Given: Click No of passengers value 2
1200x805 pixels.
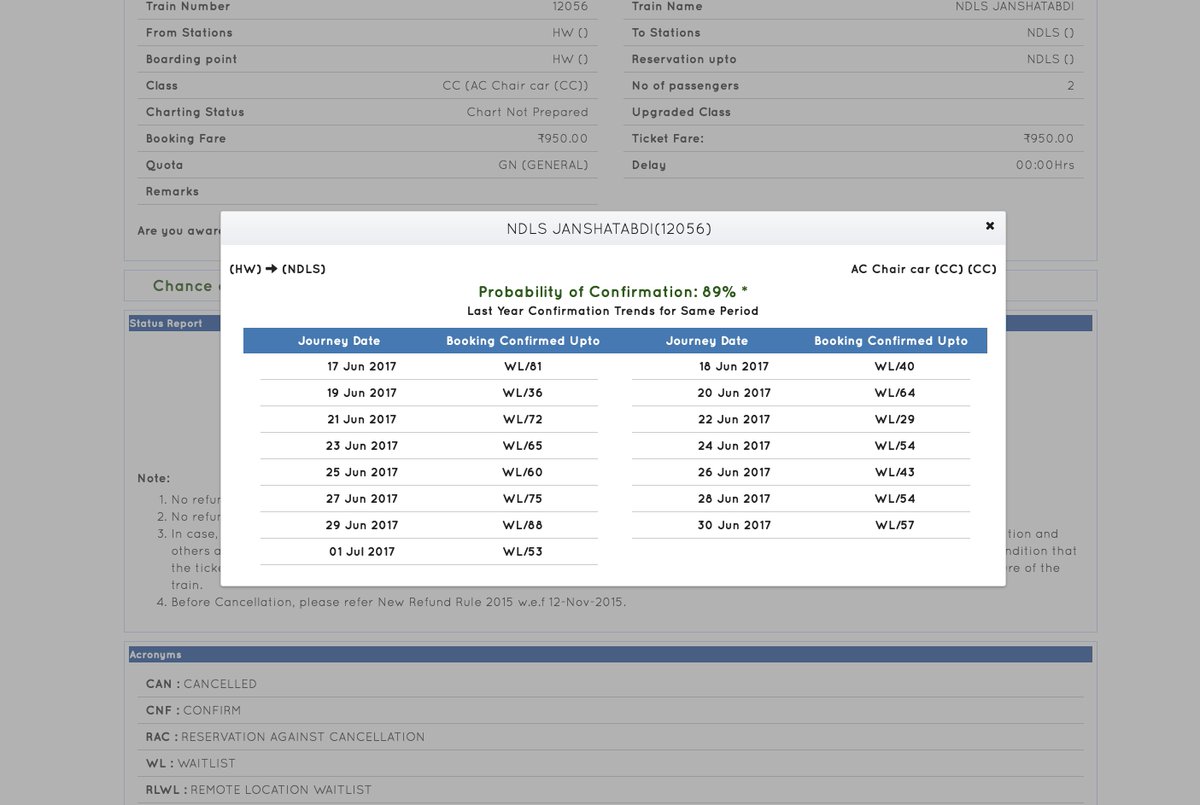Looking at the screenshot, I should coord(1071,86).
